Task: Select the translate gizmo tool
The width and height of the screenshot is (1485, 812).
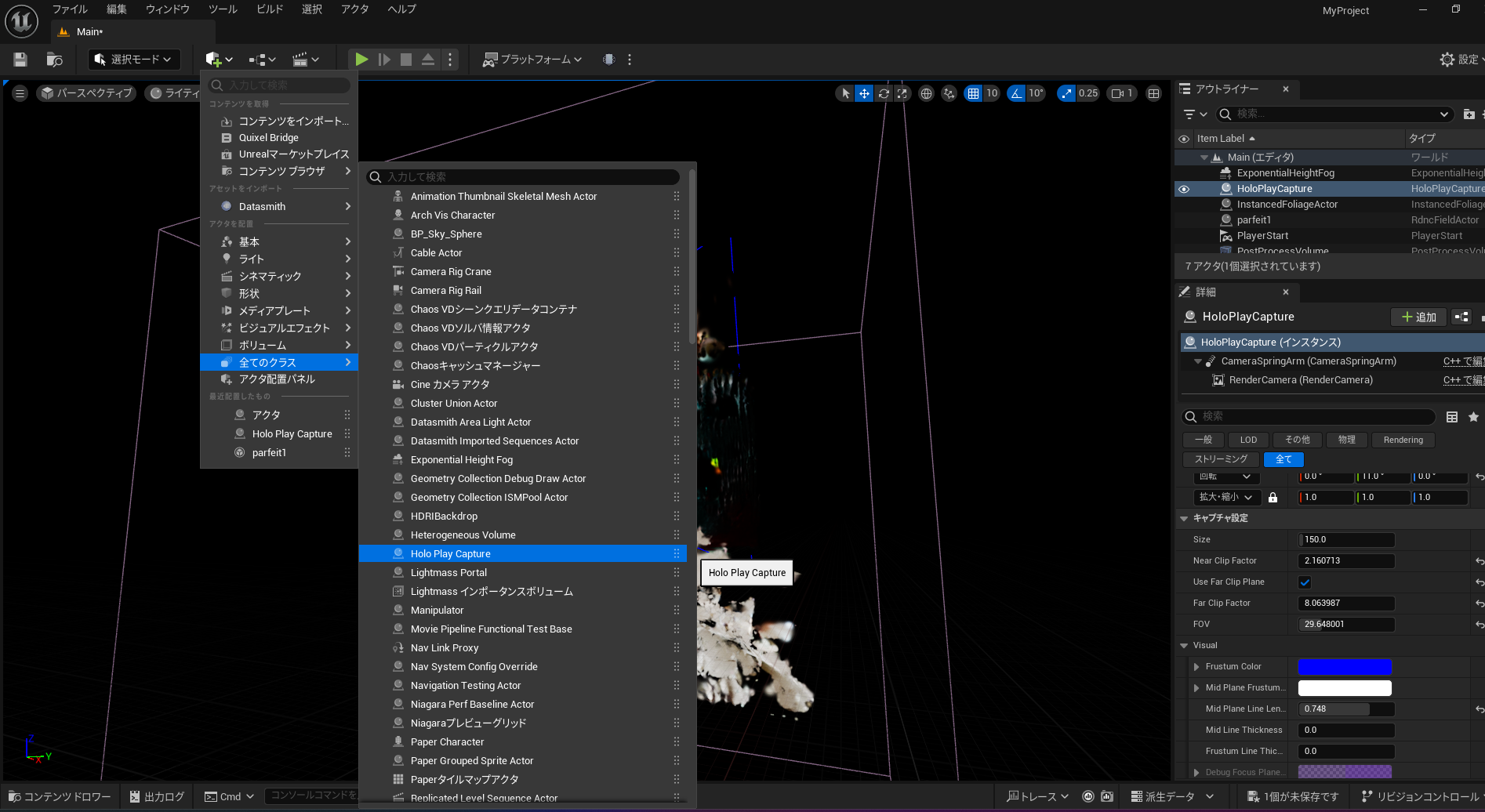Action: point(864,93)
